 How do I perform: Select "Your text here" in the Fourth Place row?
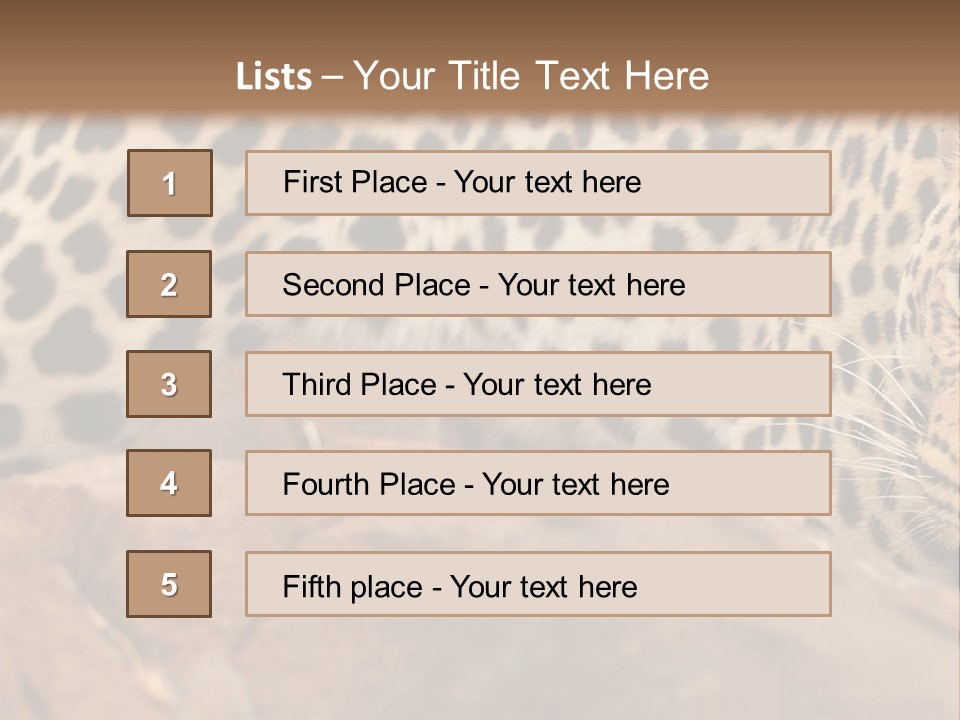[575, 485]
